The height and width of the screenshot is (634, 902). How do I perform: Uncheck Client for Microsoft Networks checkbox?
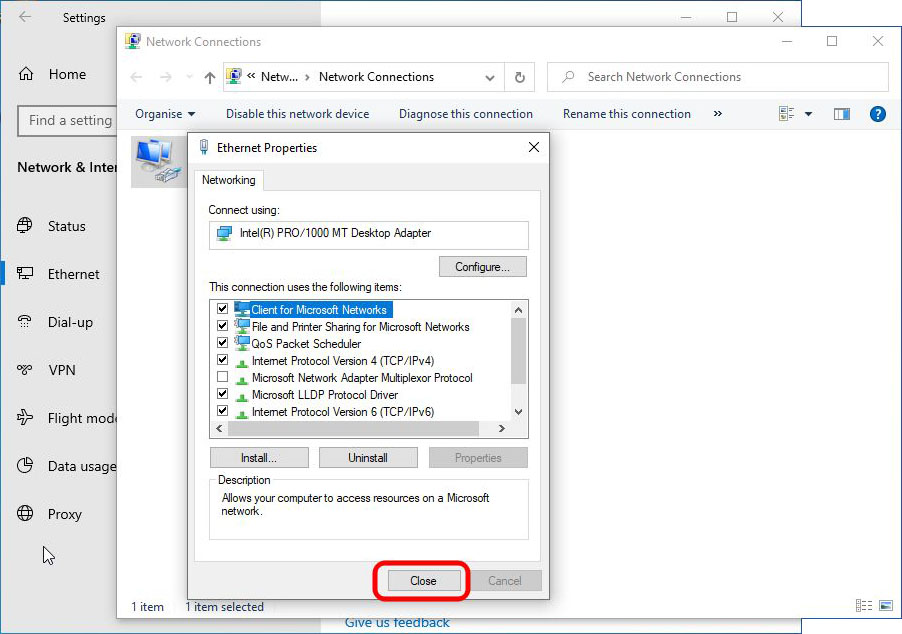[x=222, y=310]
